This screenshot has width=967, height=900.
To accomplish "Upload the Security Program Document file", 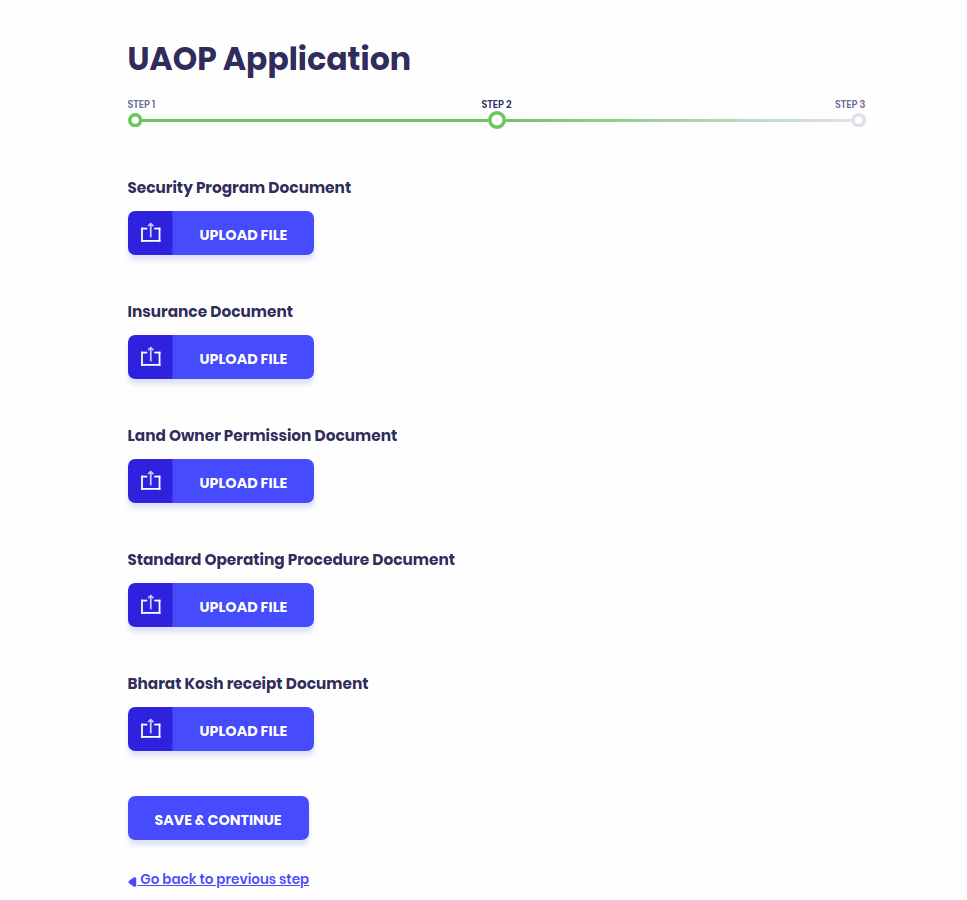I will point(242,232).
